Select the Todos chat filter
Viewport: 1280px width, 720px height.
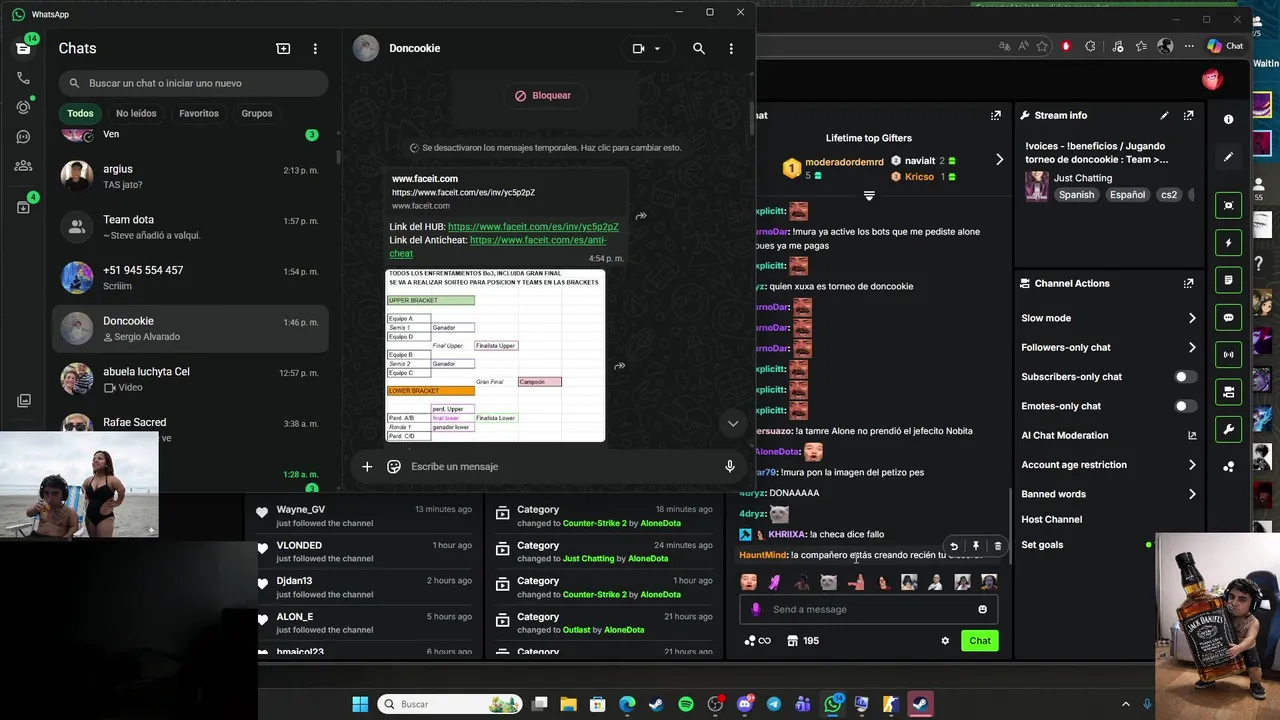pos(80,113)
